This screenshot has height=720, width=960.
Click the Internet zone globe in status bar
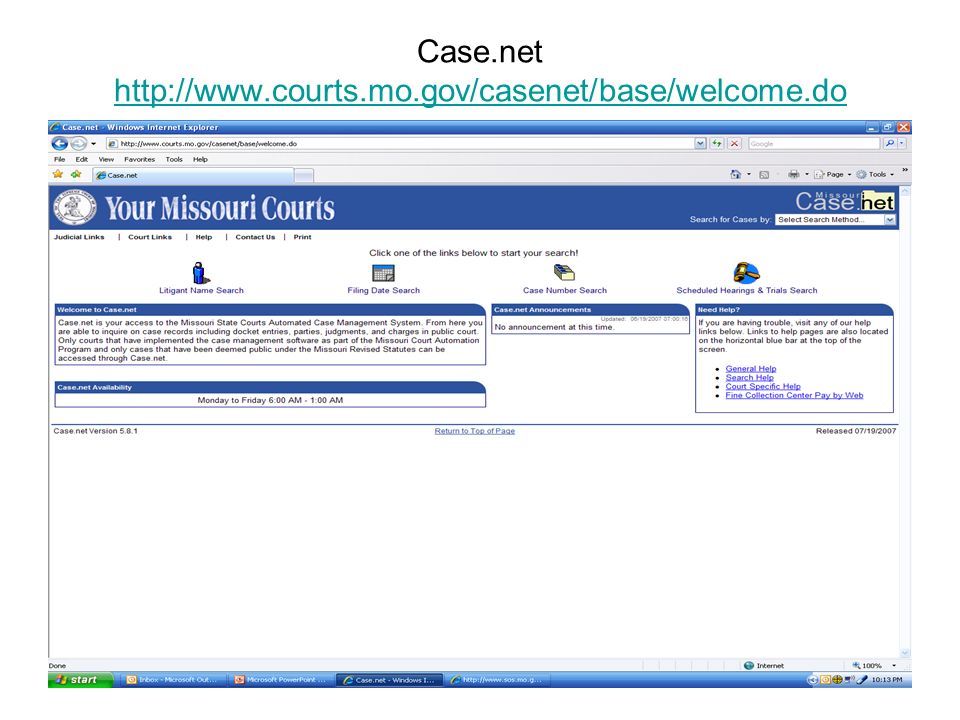click(748, 666)
